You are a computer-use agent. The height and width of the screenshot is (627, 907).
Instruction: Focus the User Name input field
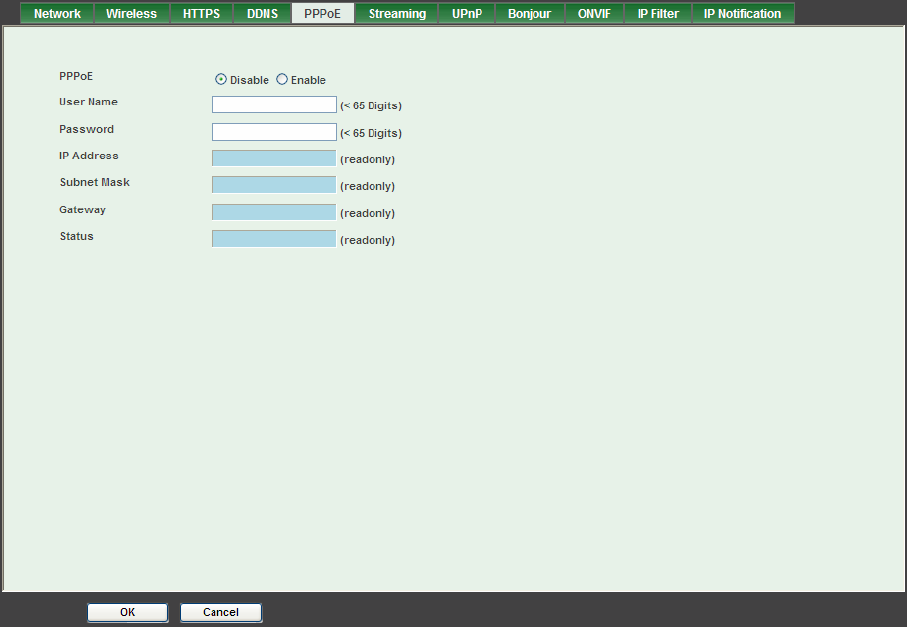coord(274,105)
